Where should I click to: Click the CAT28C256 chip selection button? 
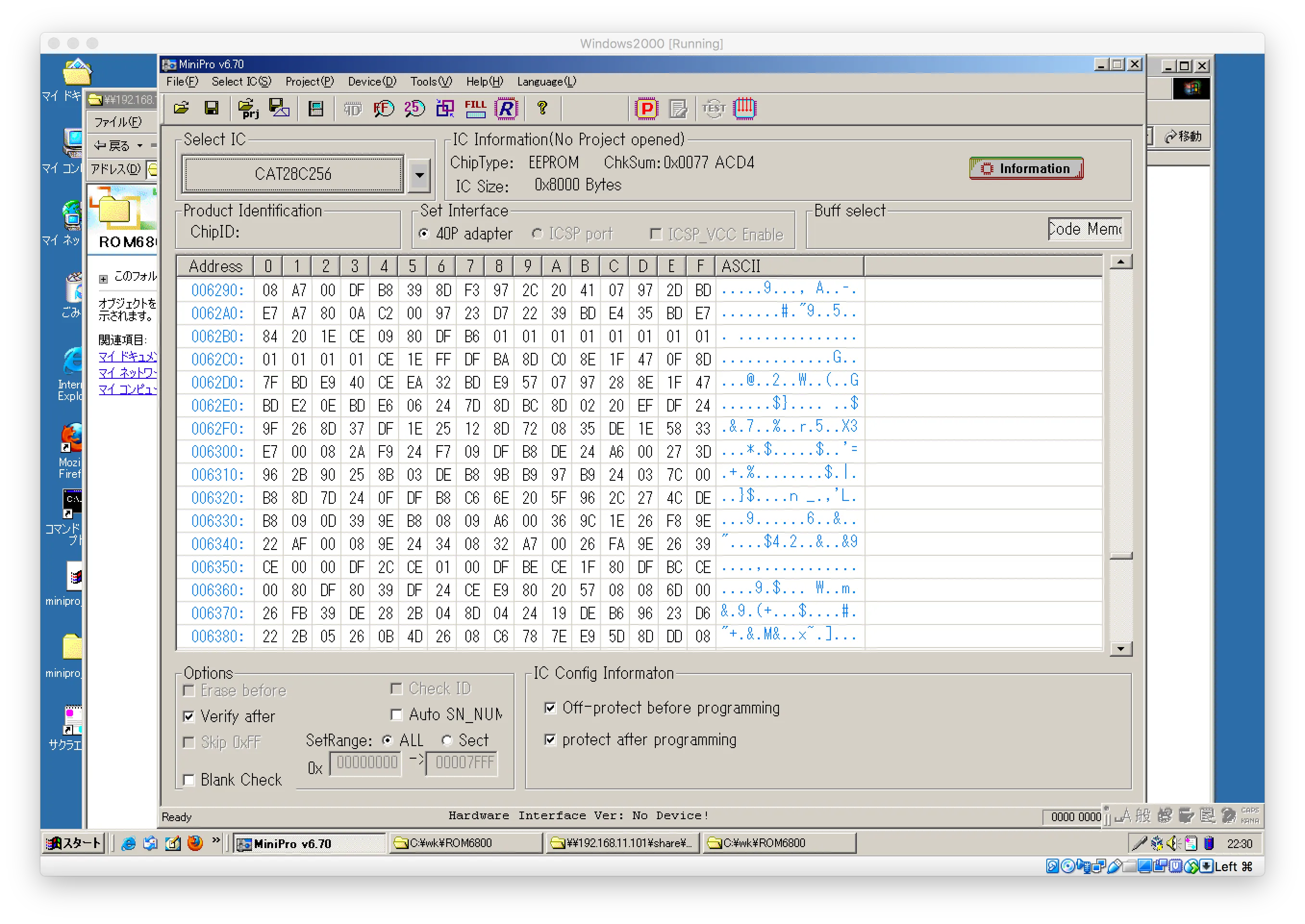point(292,174)
